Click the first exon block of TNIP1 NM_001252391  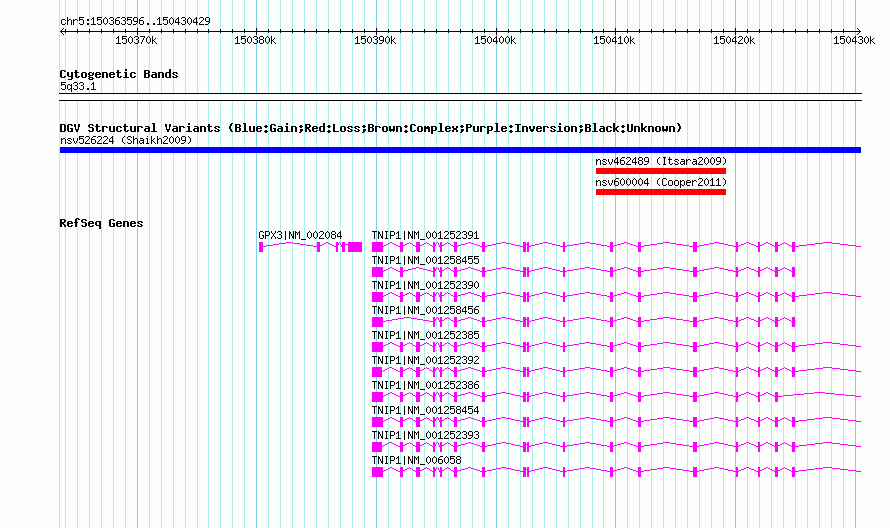click(377, 247)
